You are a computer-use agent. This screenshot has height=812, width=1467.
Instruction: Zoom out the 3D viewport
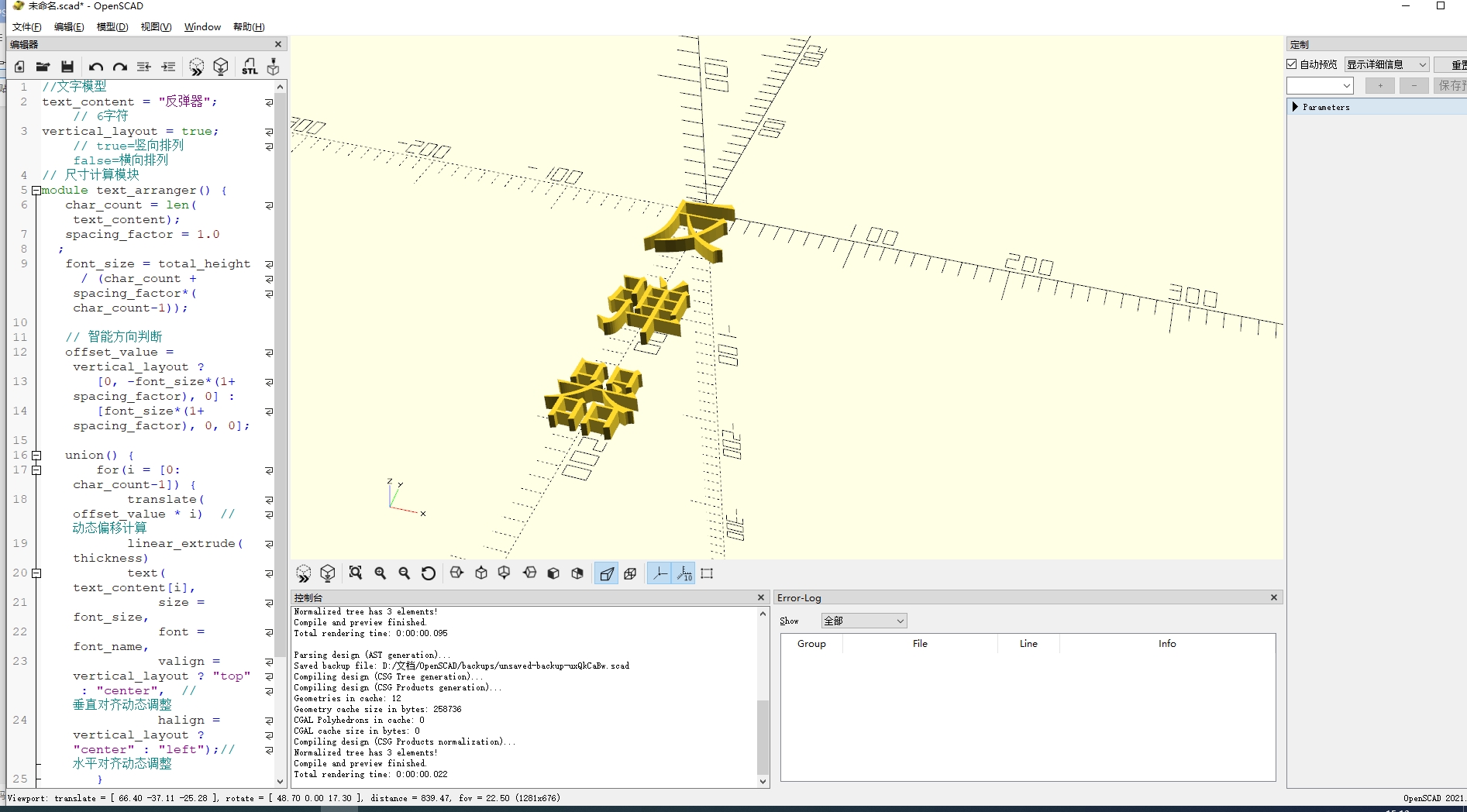click(x=405, y=573)
